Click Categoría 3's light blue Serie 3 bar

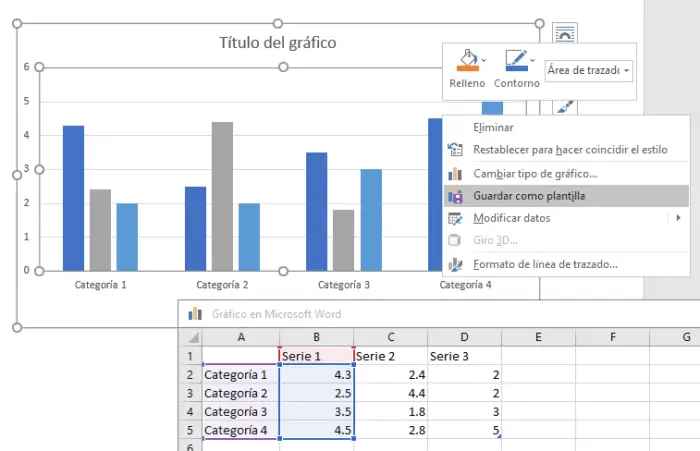click(371, 220)
